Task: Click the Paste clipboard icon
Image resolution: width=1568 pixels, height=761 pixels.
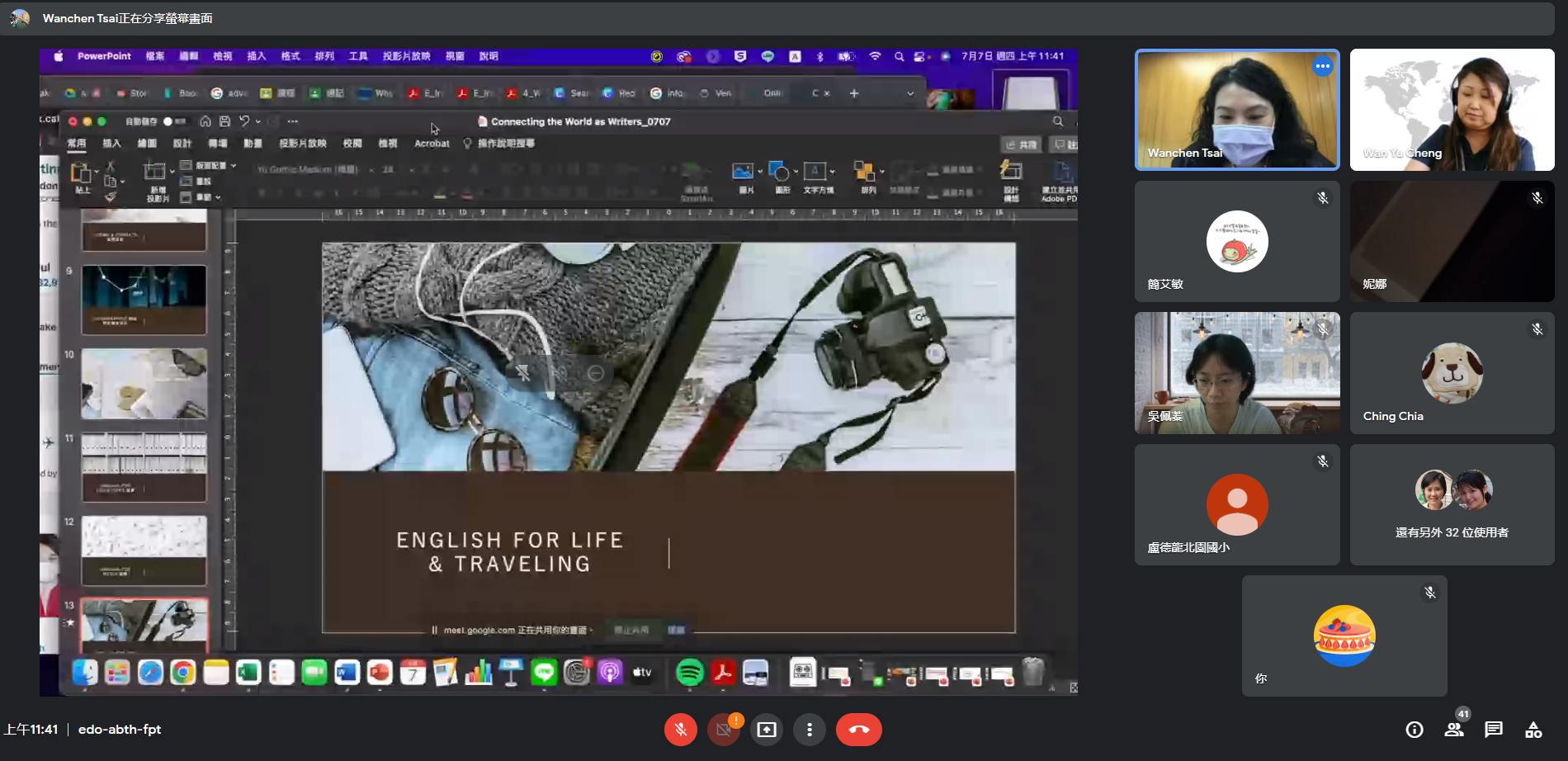Action: point(81,173)
